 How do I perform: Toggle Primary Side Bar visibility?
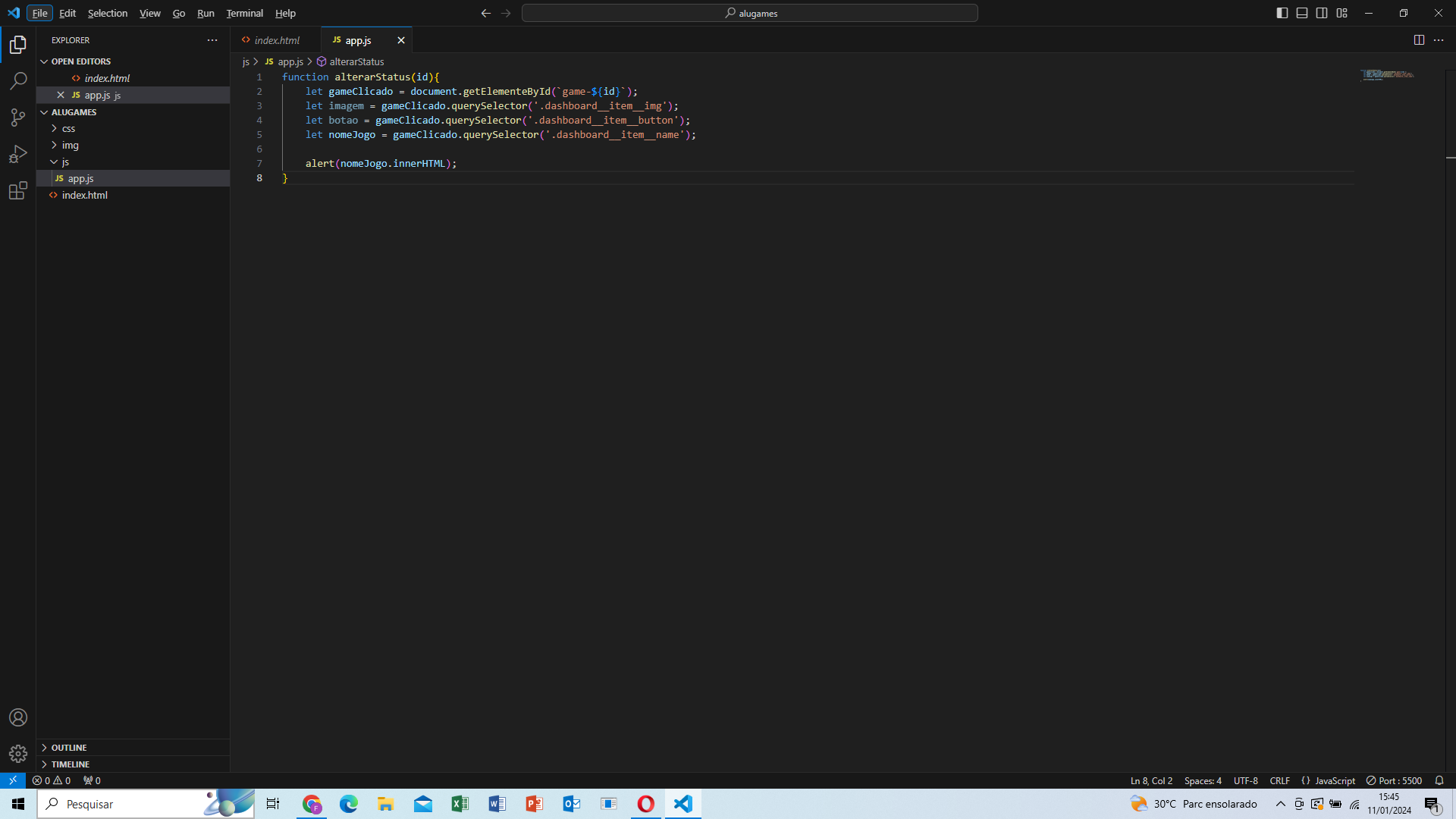point(1282,13)
